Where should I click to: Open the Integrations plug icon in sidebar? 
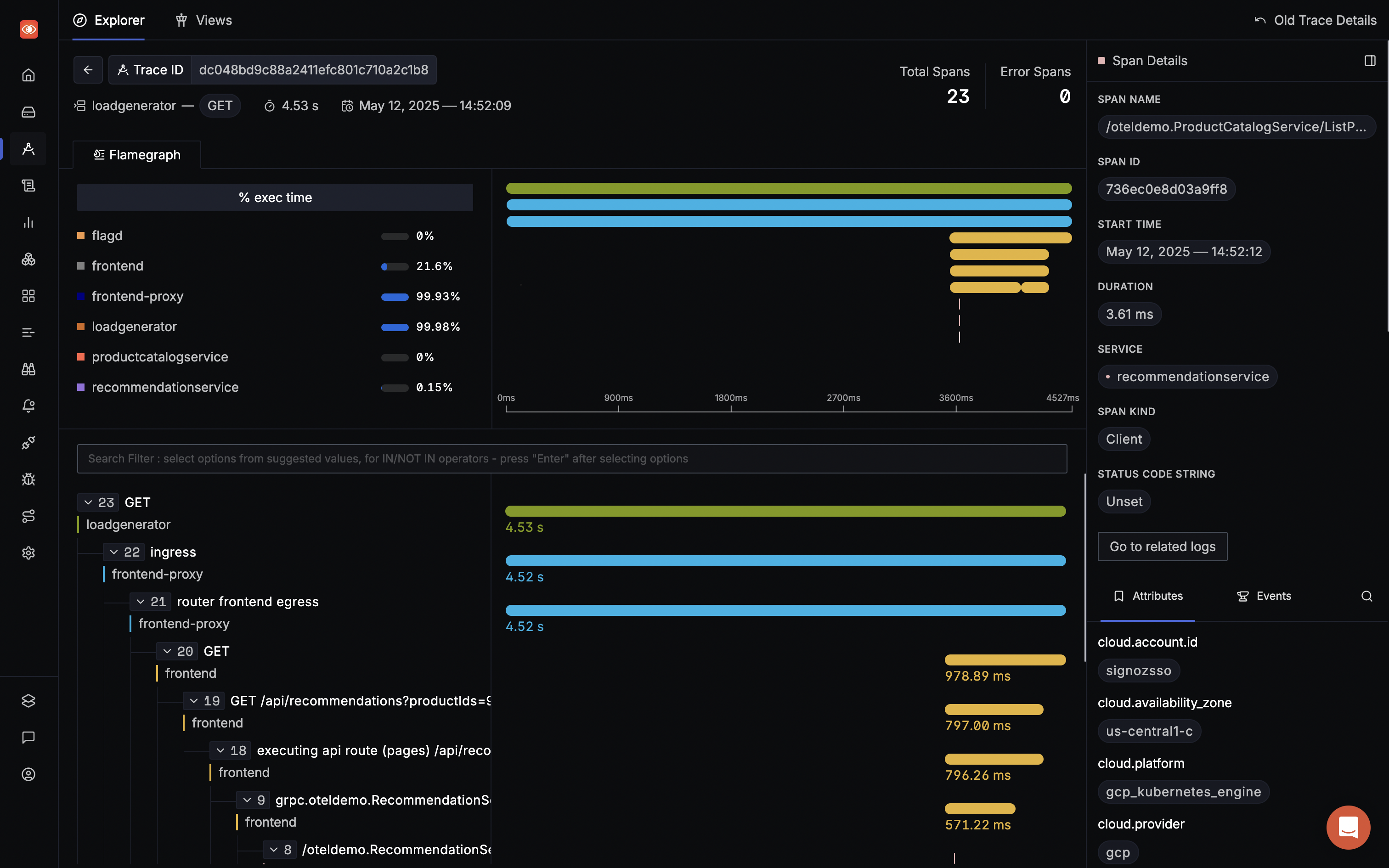click(x=28, y=443)
